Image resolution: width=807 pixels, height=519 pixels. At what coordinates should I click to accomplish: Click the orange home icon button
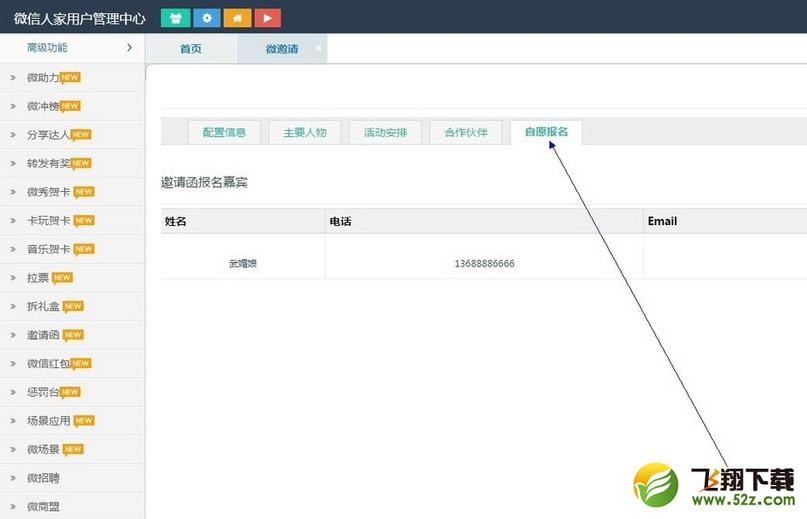237,18
